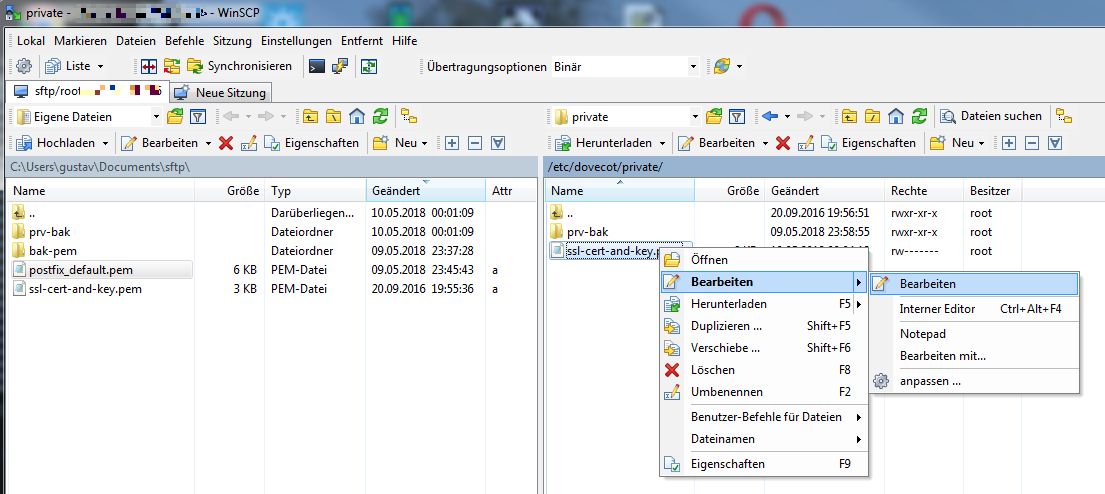The image size is (1105, 494).
Task: Click the compare directories icon
Action: click(149, 66)
